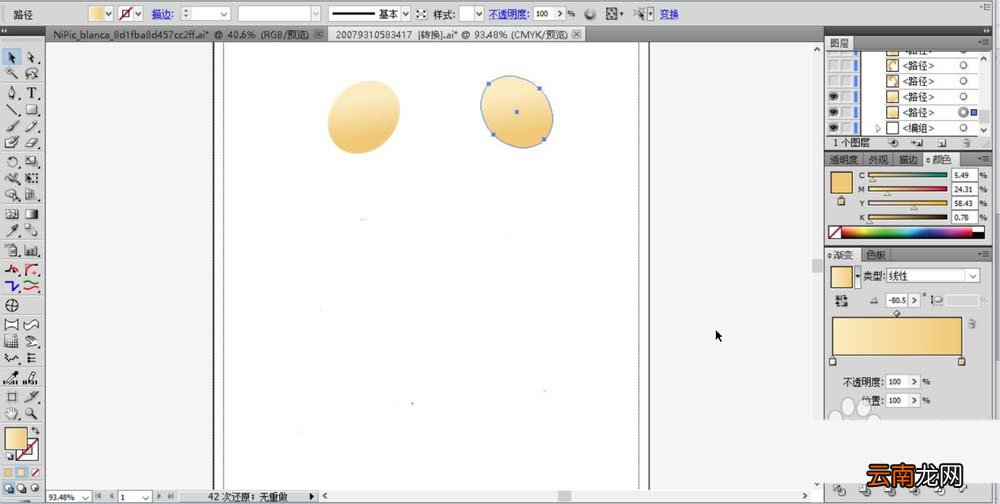Viewport: 1000px width, 504px height.
Task: Open the 样式 graphic style dropdown
Action: (479, 13)
